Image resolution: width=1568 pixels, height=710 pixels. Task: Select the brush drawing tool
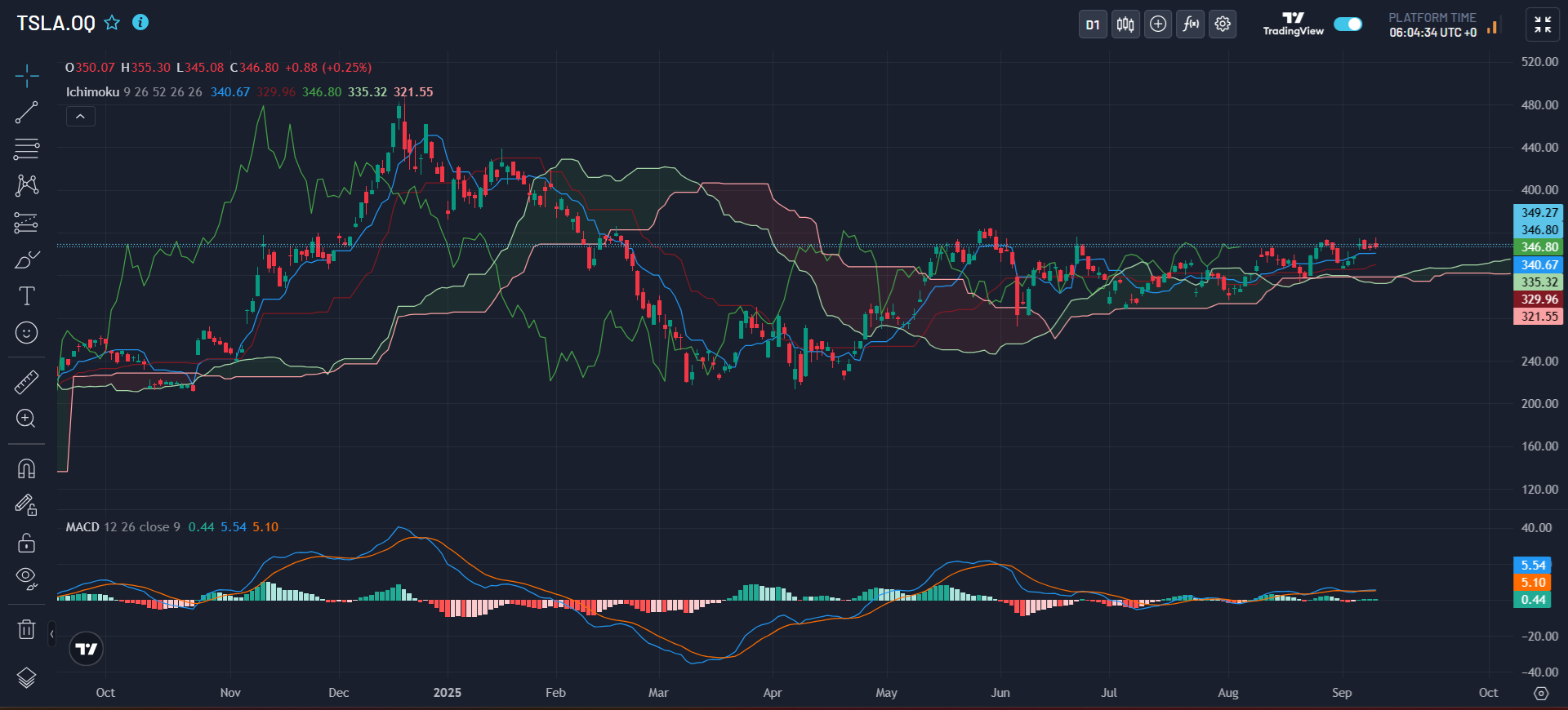click(x=26, y=260)
